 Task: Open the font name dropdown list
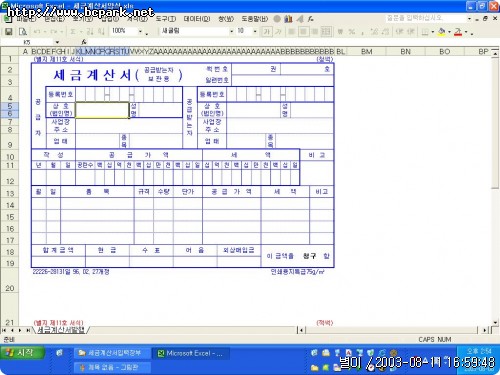pos(231,31)
